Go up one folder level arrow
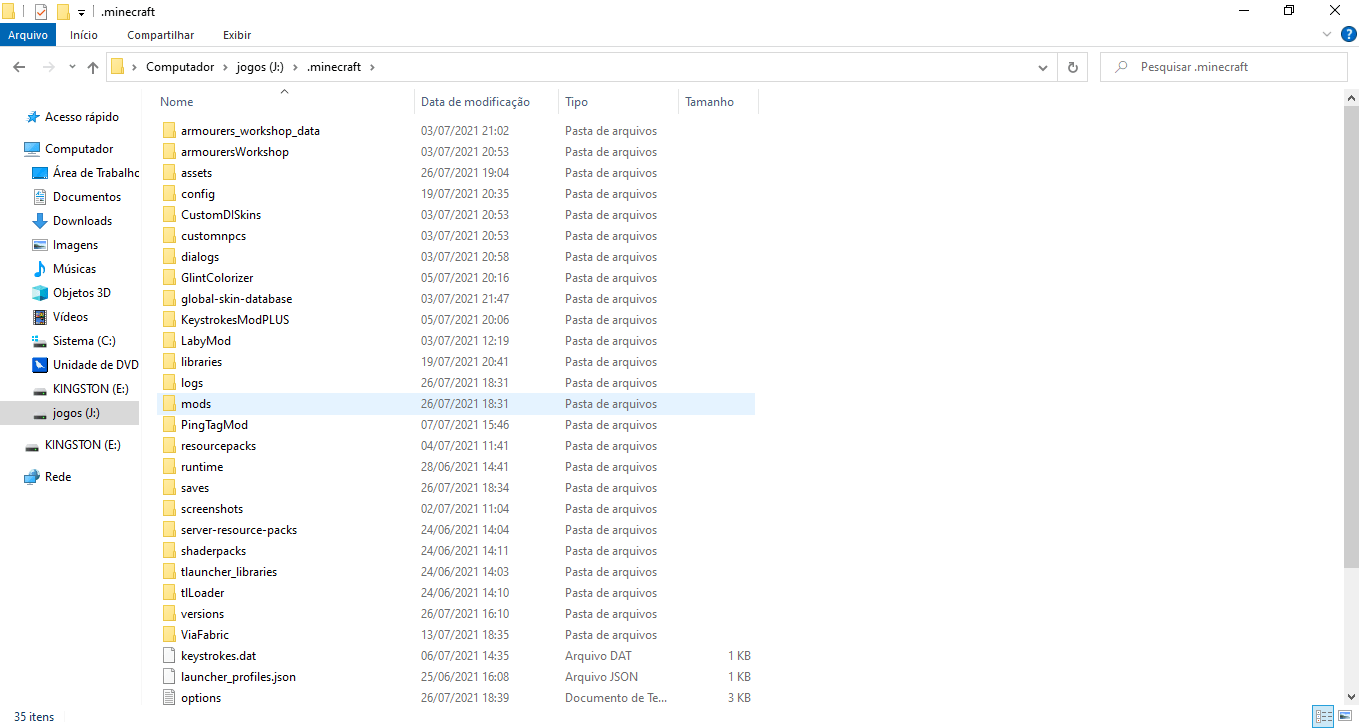 click(93, 67)
